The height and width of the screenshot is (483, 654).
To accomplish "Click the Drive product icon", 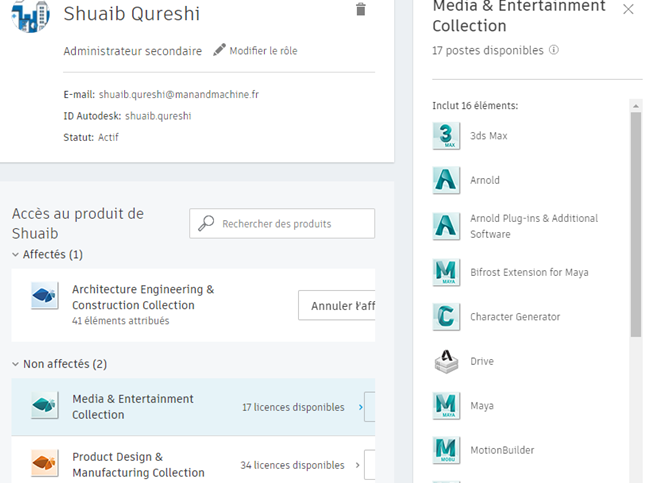I will pyautogui.click(x=446, y=361).
